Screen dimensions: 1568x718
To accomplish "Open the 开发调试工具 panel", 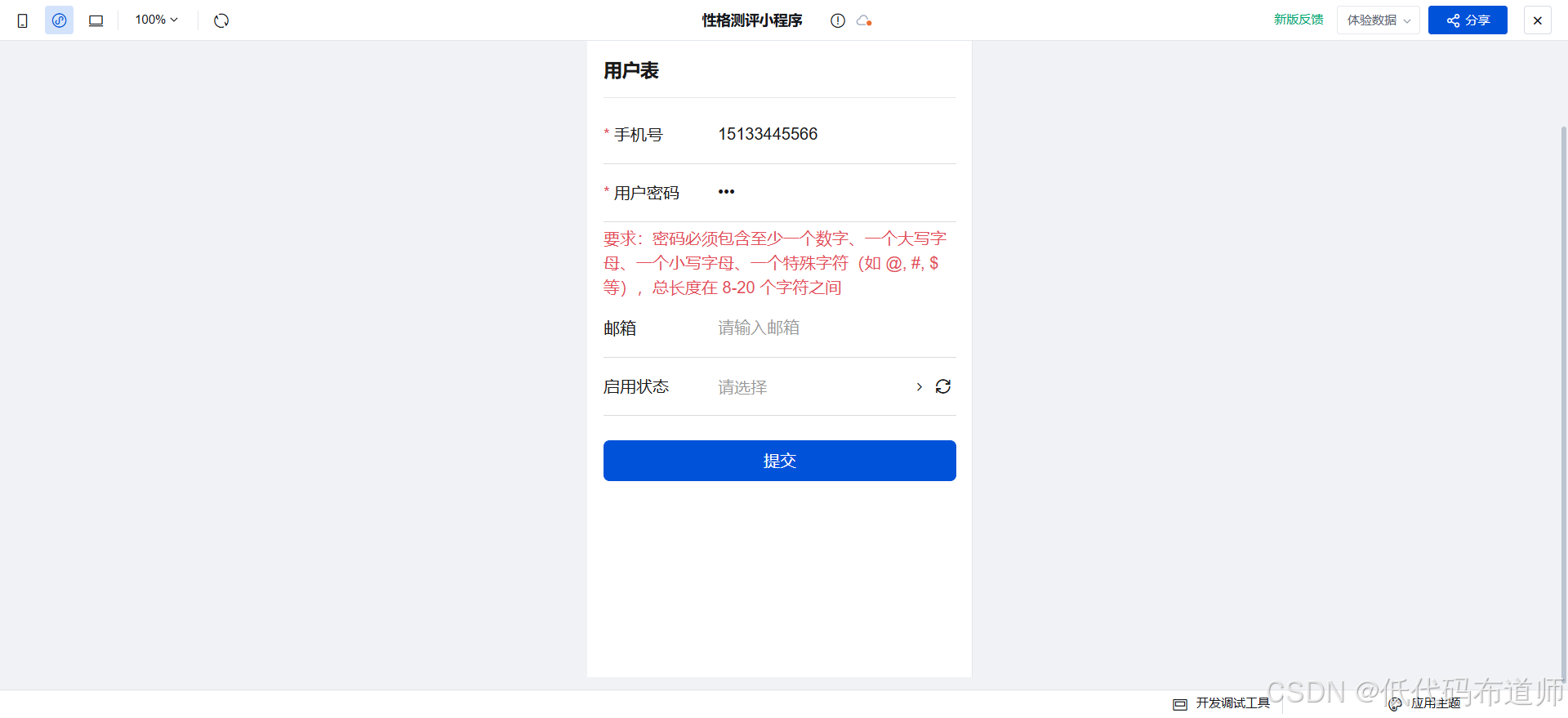I will click(1222, 703).
